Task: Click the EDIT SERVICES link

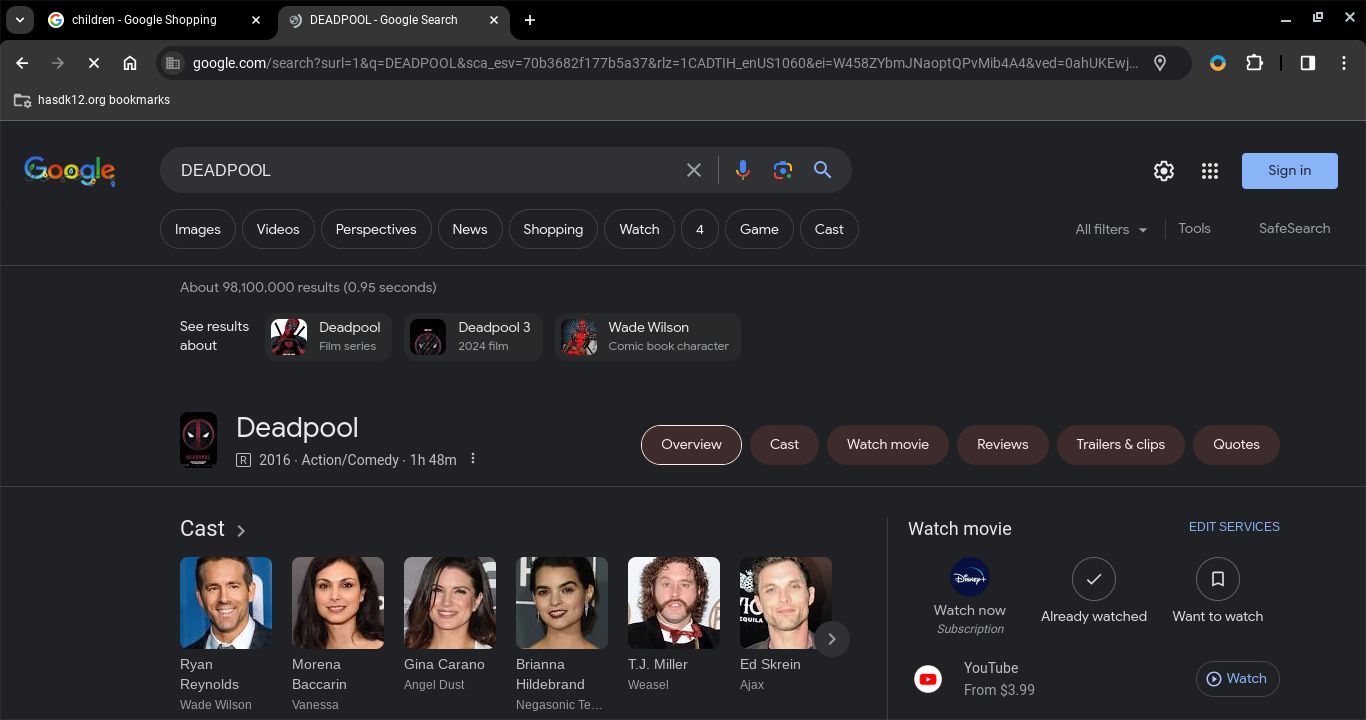Action: click(1233, 527)
